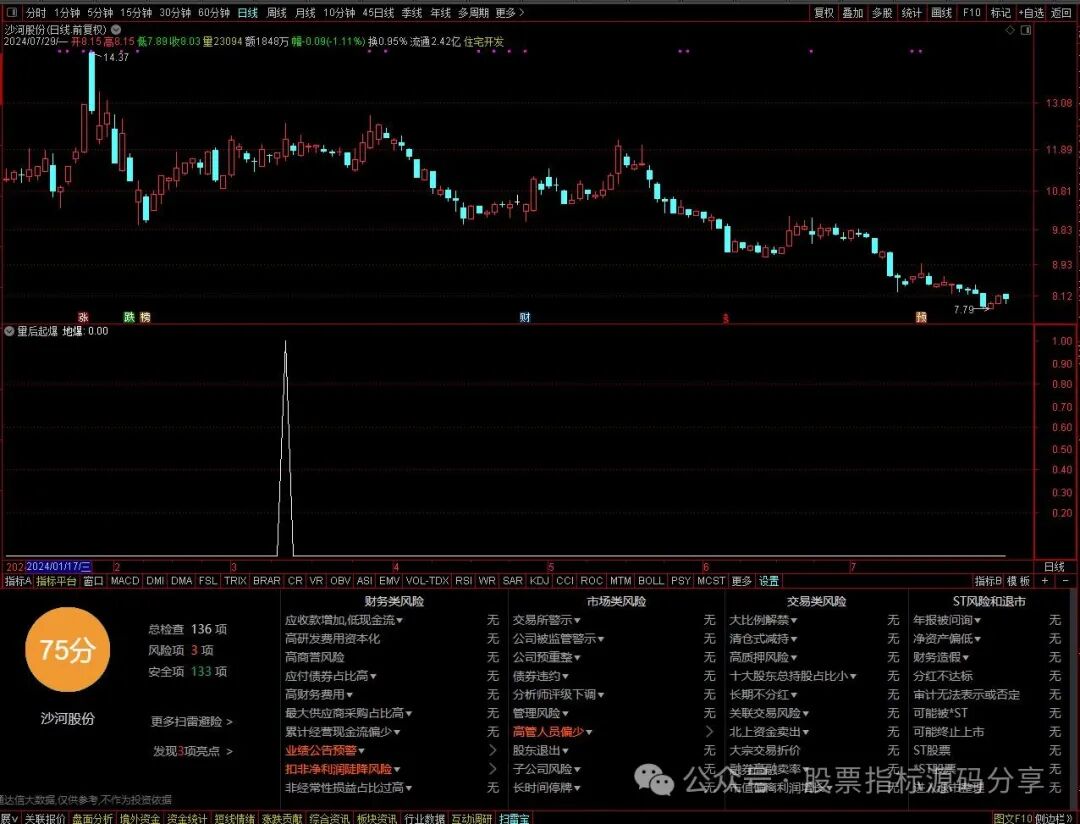Click the 14.37 high price label

pos(116,57)
